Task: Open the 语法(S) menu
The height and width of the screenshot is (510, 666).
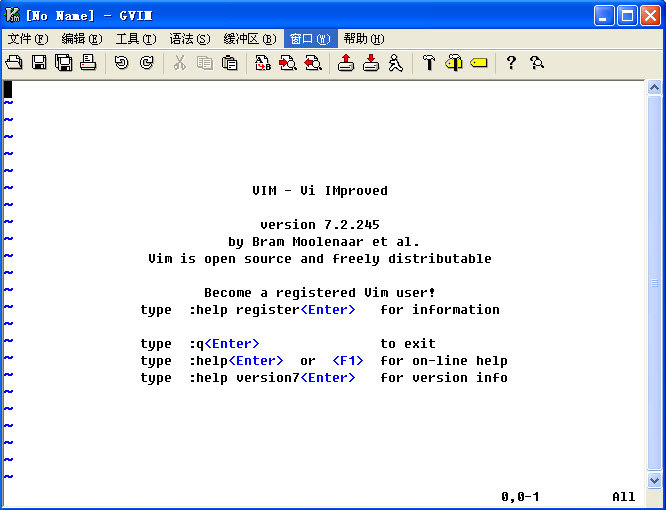Action: click(190, 39)
